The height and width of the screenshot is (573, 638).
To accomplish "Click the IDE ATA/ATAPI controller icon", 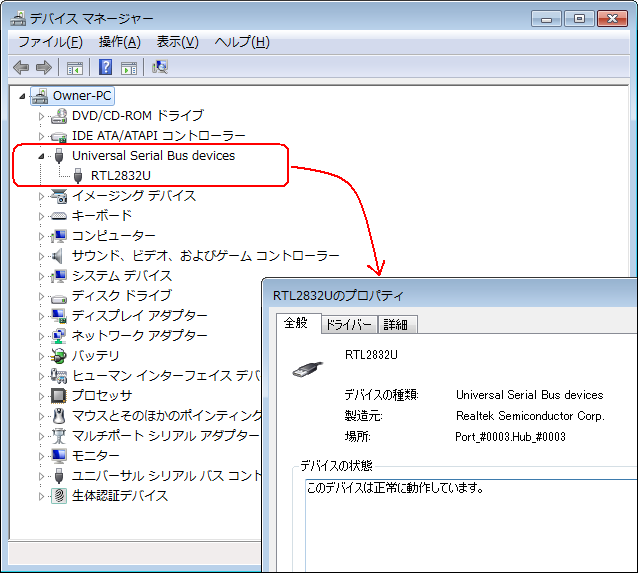I will tap(59, 136).
